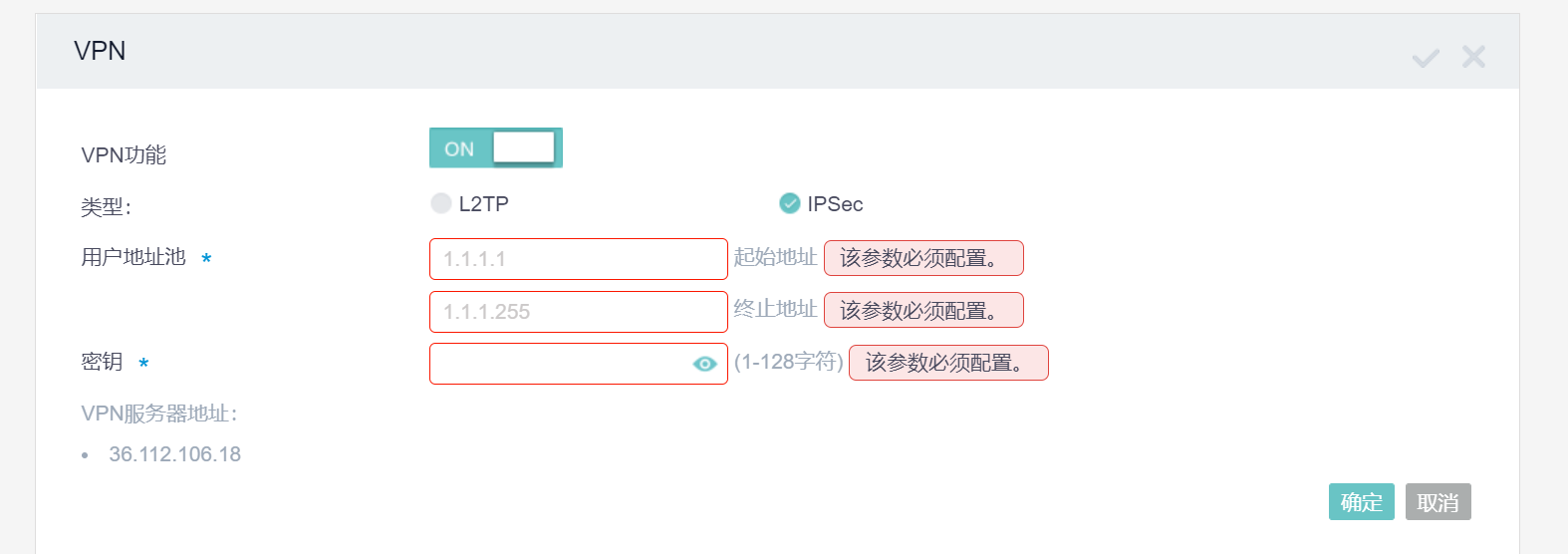Click the 密钥 field label
1568x554 pixels.
point(102,362)
